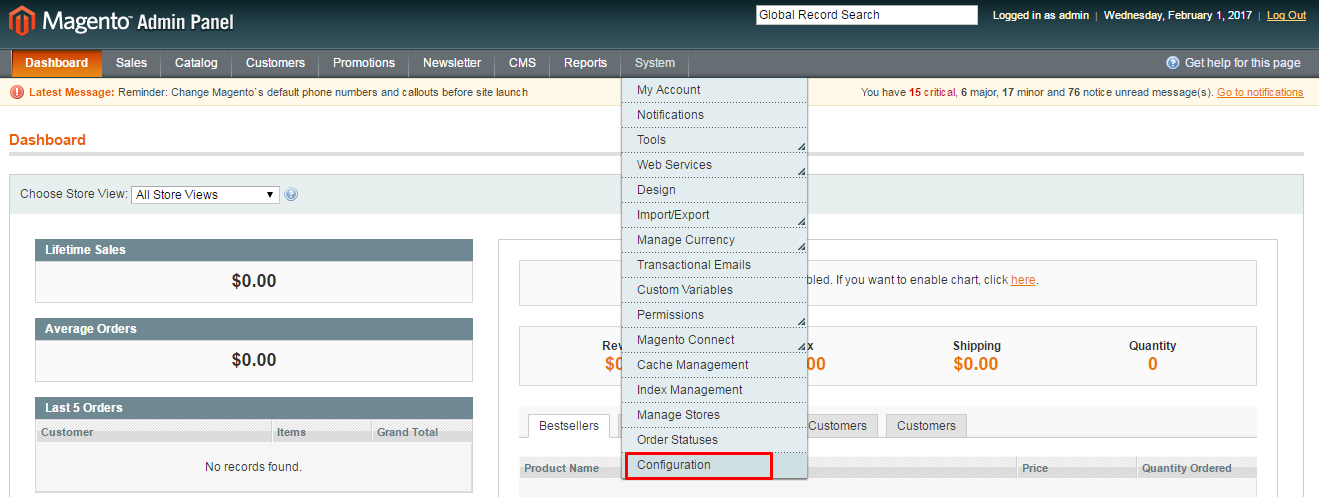Open Index Management from System menu
Image resolution: width=1319 pixels, height=497 pixels.
pyautogui.click(x=714, y=390)
